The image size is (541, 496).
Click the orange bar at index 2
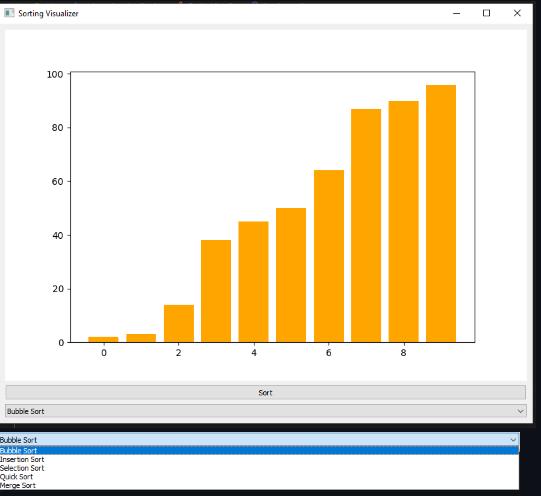pyautogui.click(x=179, y=324)
